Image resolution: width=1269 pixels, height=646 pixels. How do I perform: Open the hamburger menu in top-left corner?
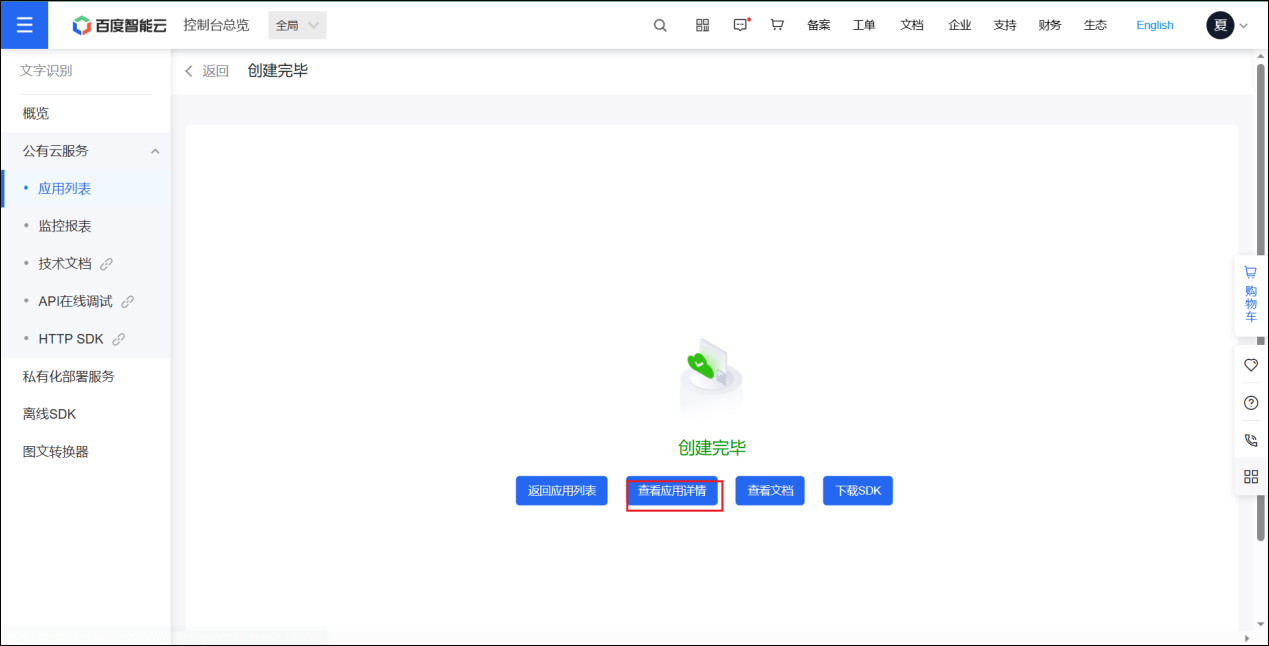(x=24, y=25)
